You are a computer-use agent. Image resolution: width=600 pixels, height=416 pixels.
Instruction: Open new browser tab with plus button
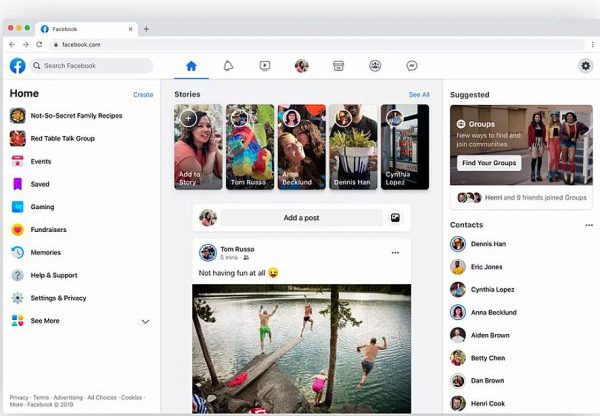[147, 29]
